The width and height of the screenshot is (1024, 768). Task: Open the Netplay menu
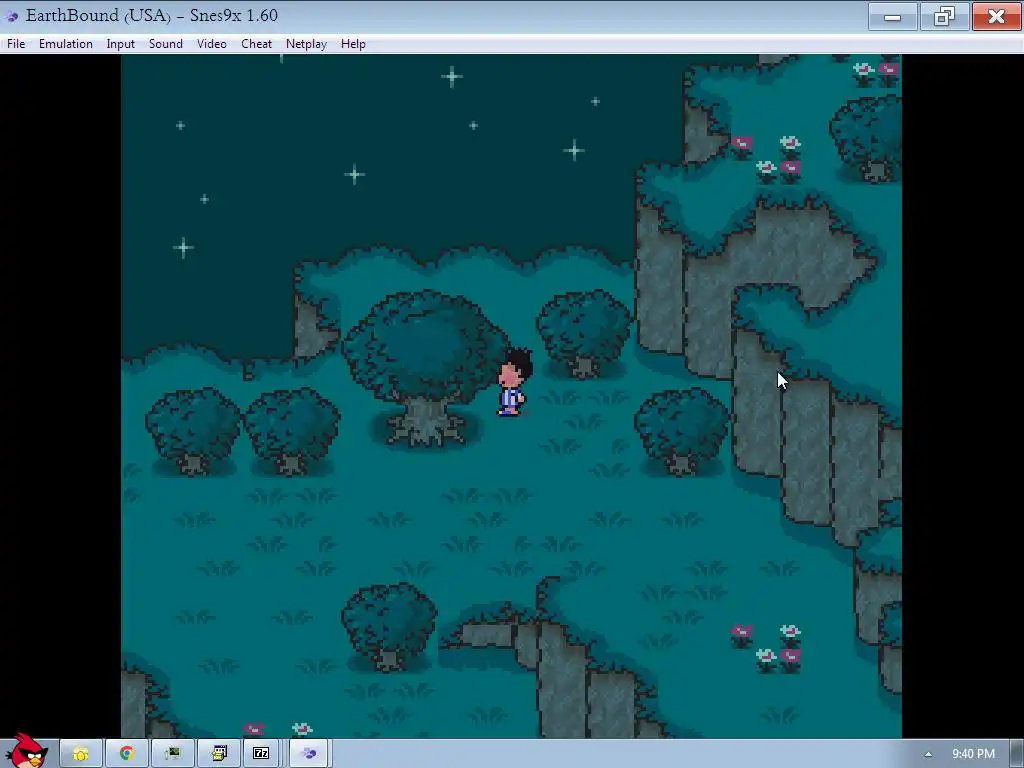[306, 44]
